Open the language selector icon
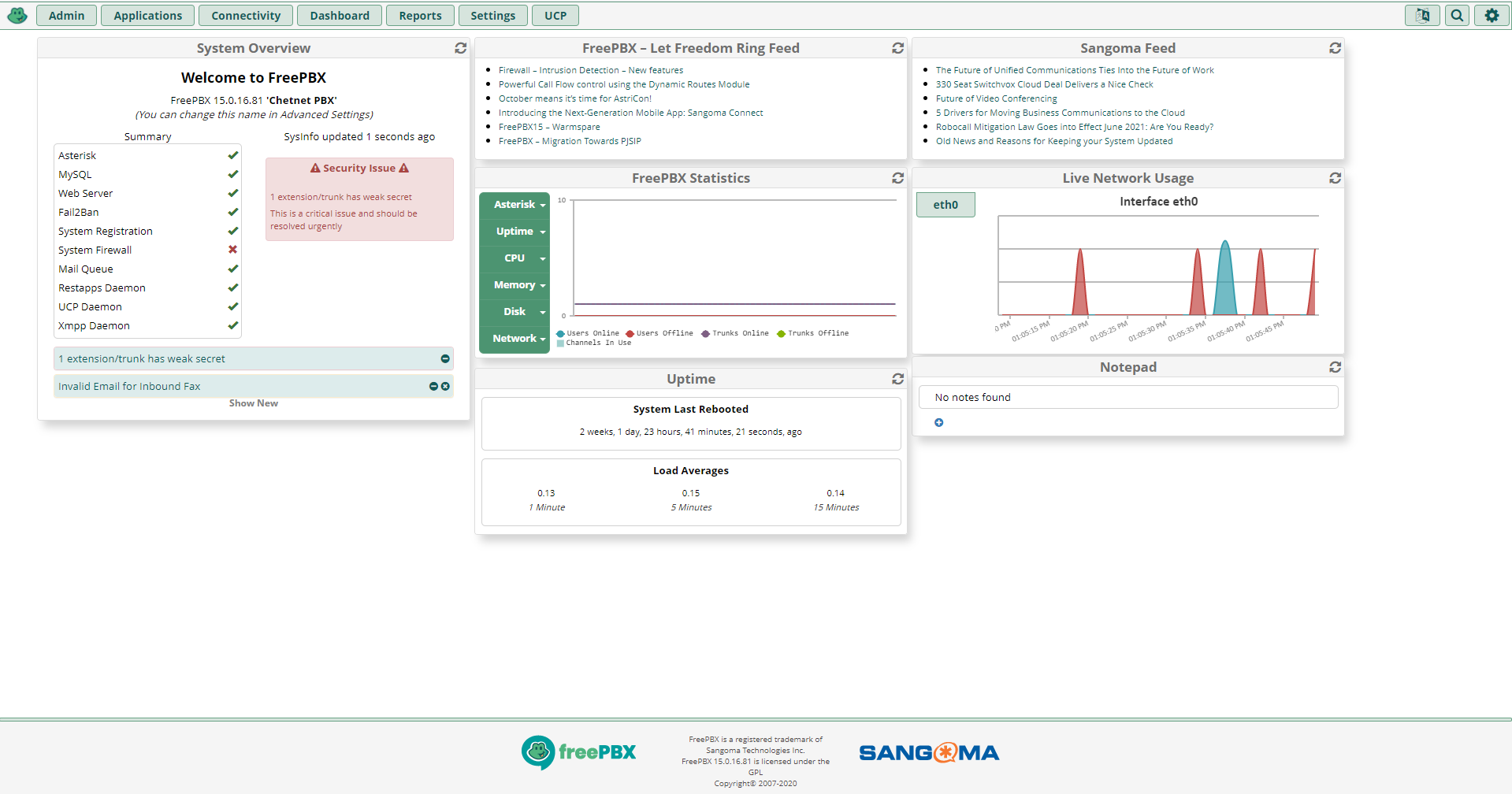The width and height of the screenshot is (1512, 794). [x=1422, y=15]
